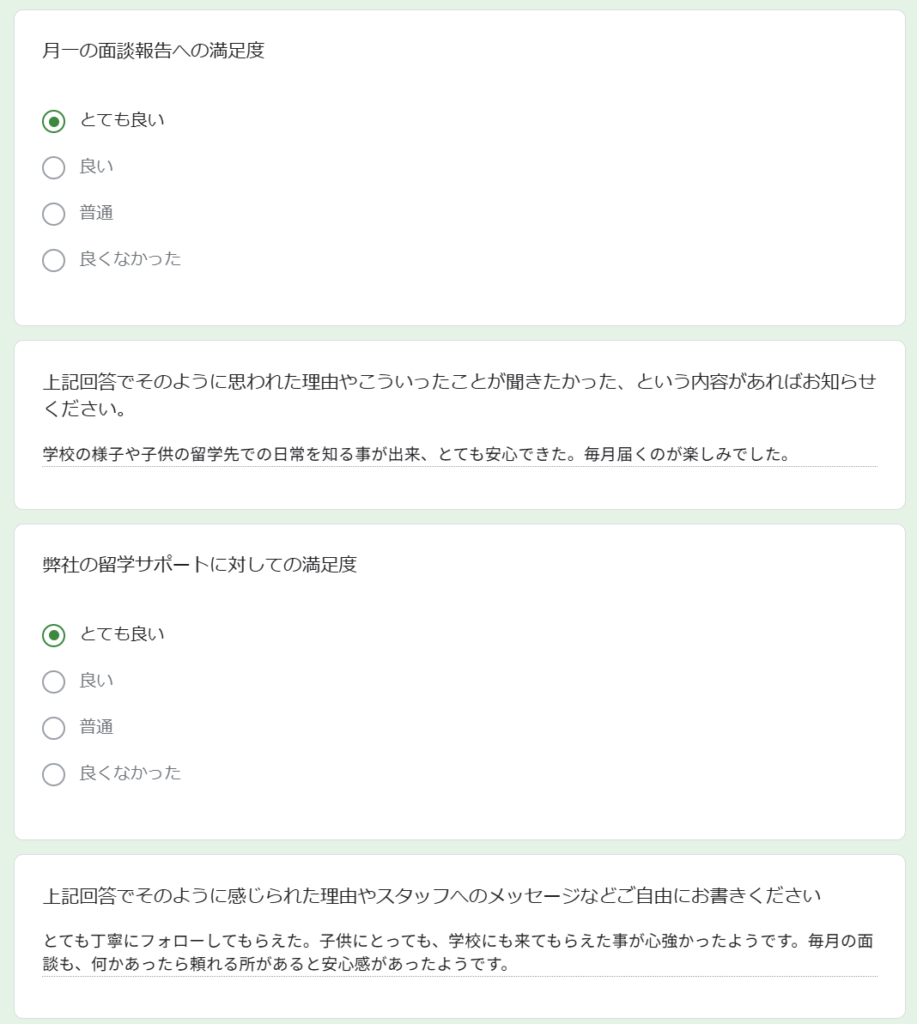
Task: Click the とても良い label text under 留学サポート
Action: pos(122,634)
